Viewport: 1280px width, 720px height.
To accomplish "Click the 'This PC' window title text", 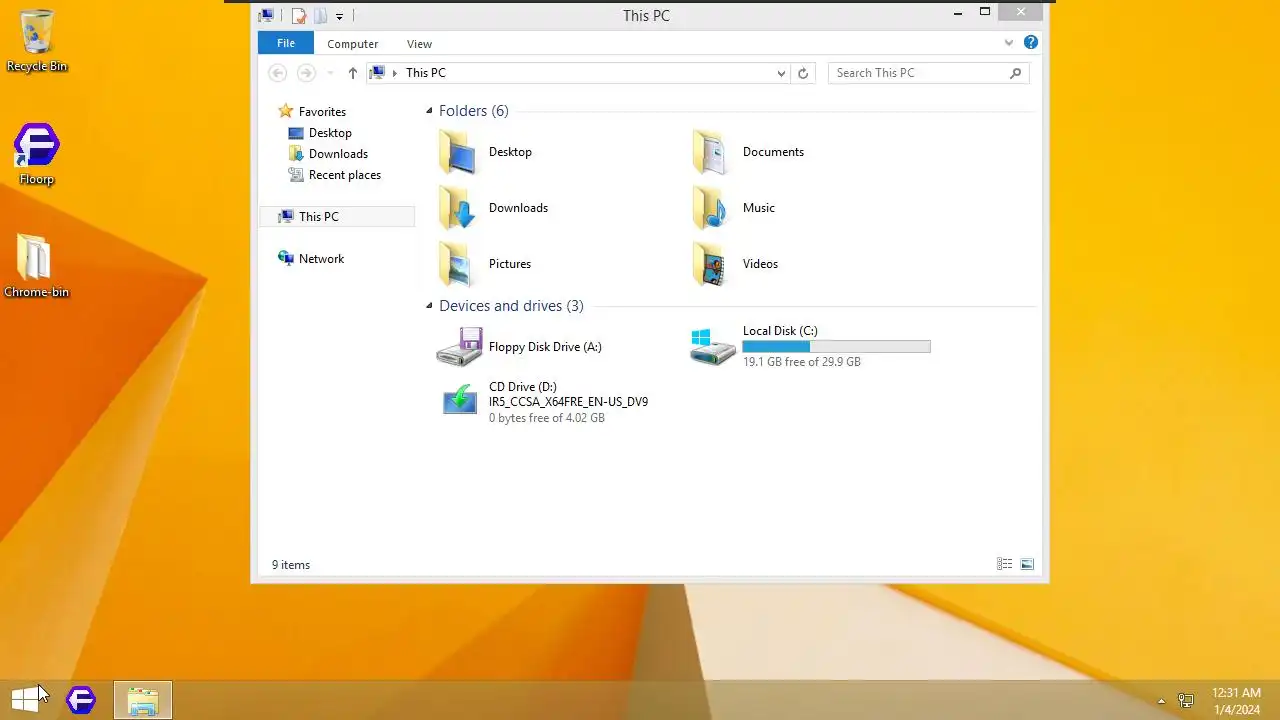I will (646, 16).
